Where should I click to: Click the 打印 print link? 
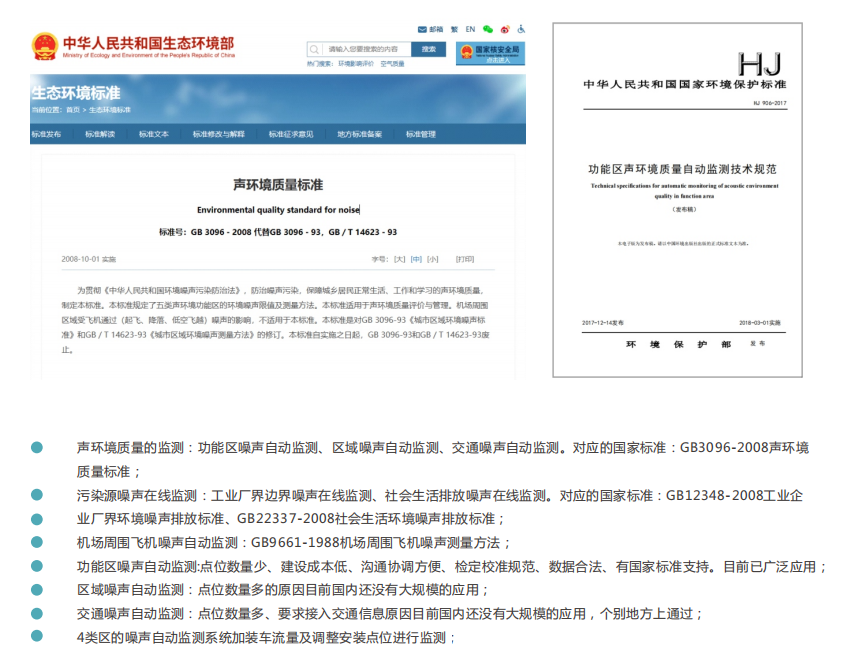pos(465,259)
